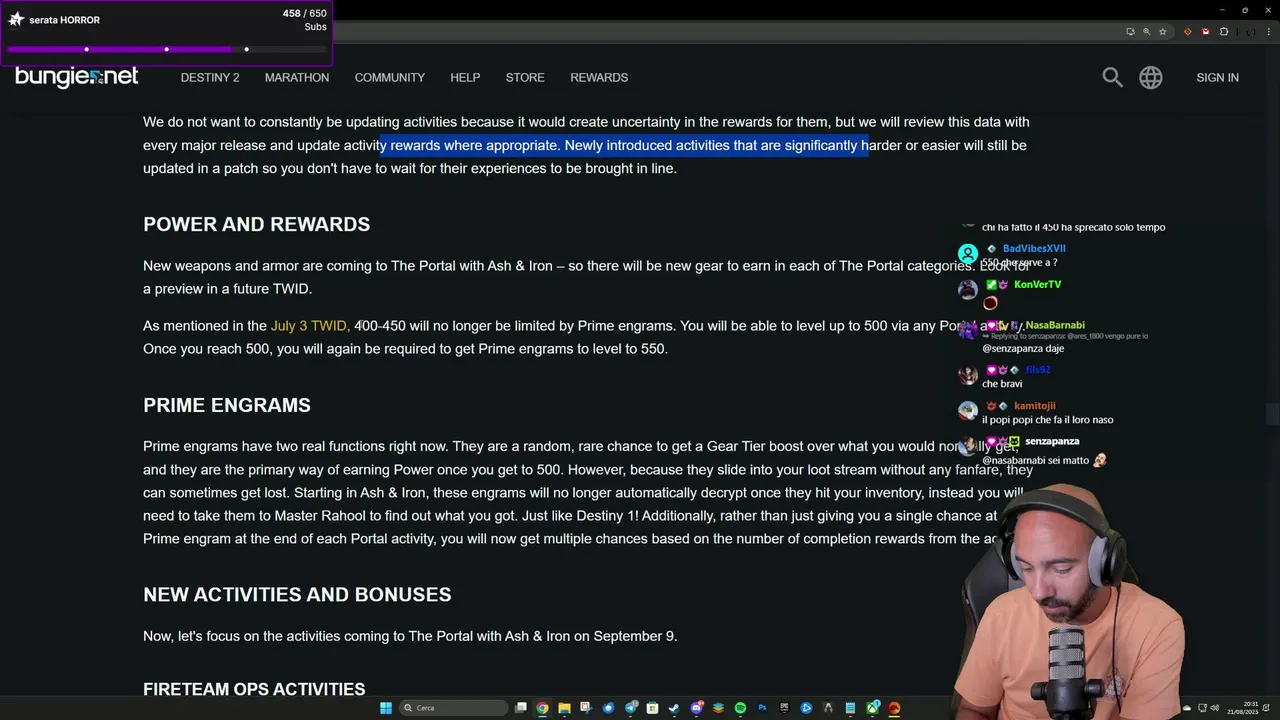Click the SIGN IN link
Image resolution: width=1280 pixels, height=720 pixels.
pyautogui.click(x=1217, y=77)
